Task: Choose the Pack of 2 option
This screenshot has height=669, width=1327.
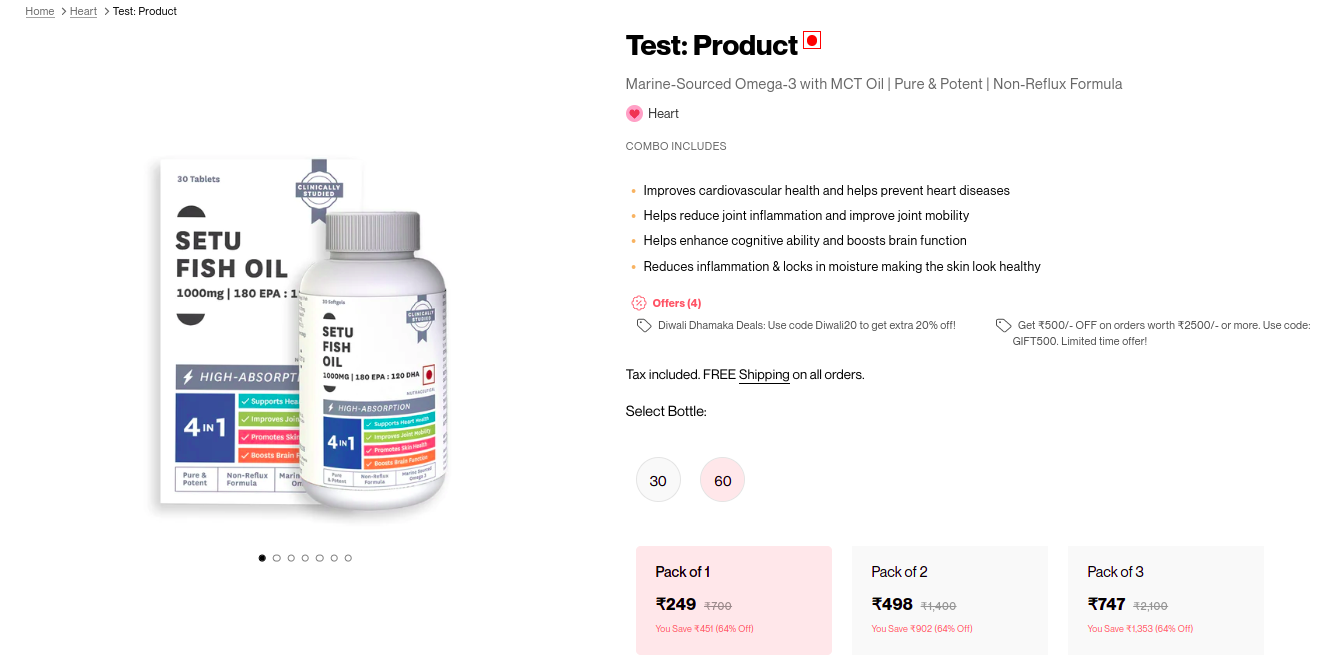Action: (949, 600)
